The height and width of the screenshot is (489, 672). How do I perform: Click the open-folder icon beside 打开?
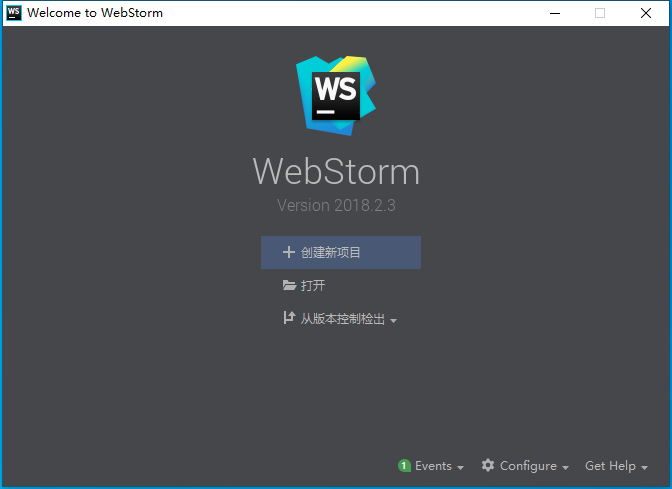coord(289,285)
